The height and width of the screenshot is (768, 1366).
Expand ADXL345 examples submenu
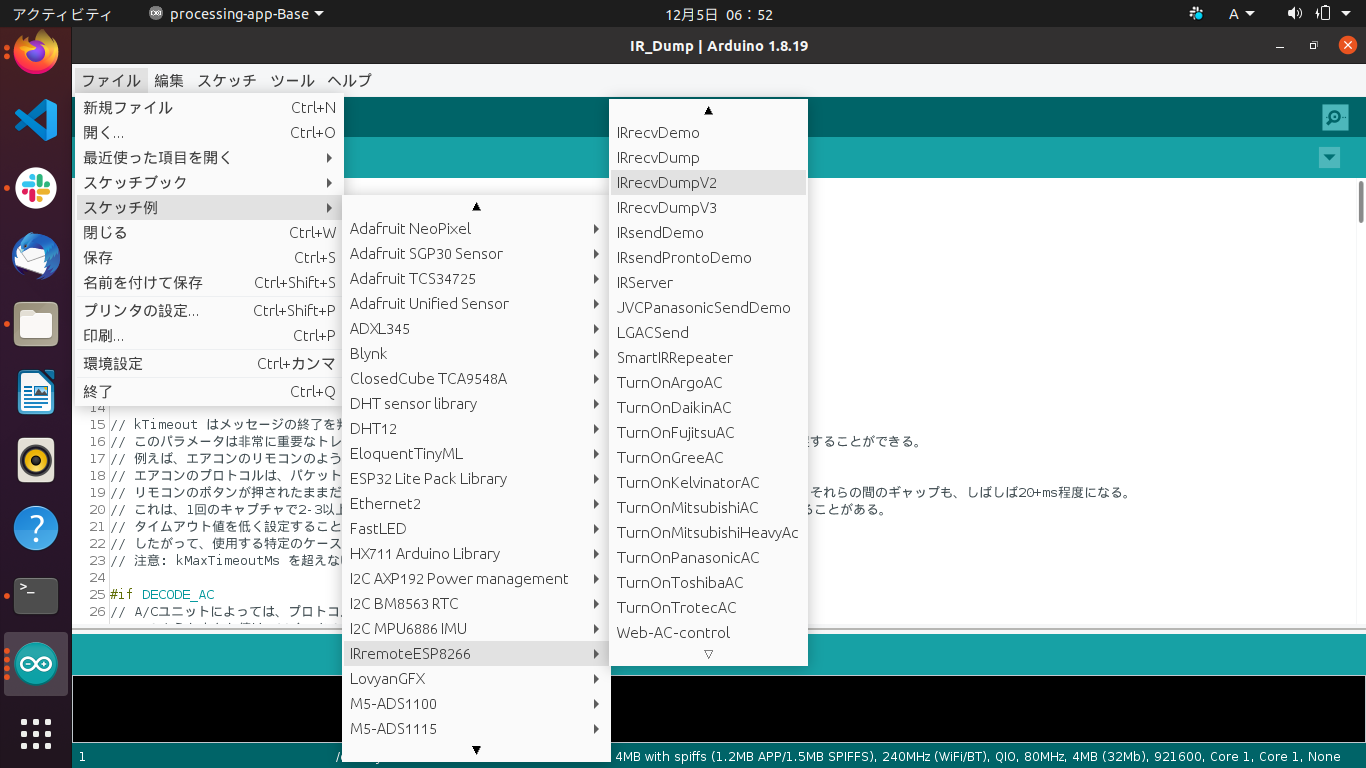tap(476, 329)
